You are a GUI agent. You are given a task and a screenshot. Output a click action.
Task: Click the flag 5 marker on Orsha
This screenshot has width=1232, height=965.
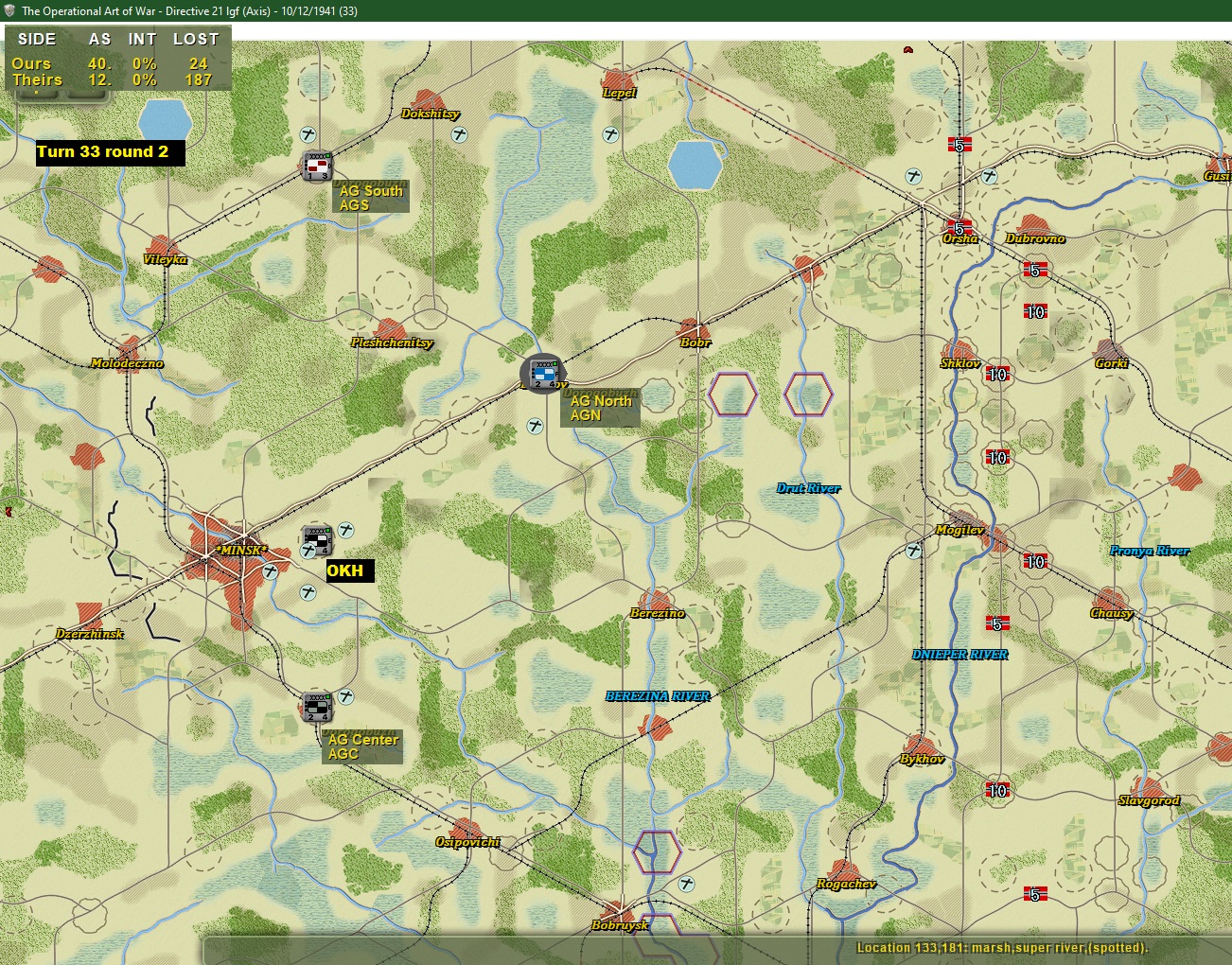959,228
